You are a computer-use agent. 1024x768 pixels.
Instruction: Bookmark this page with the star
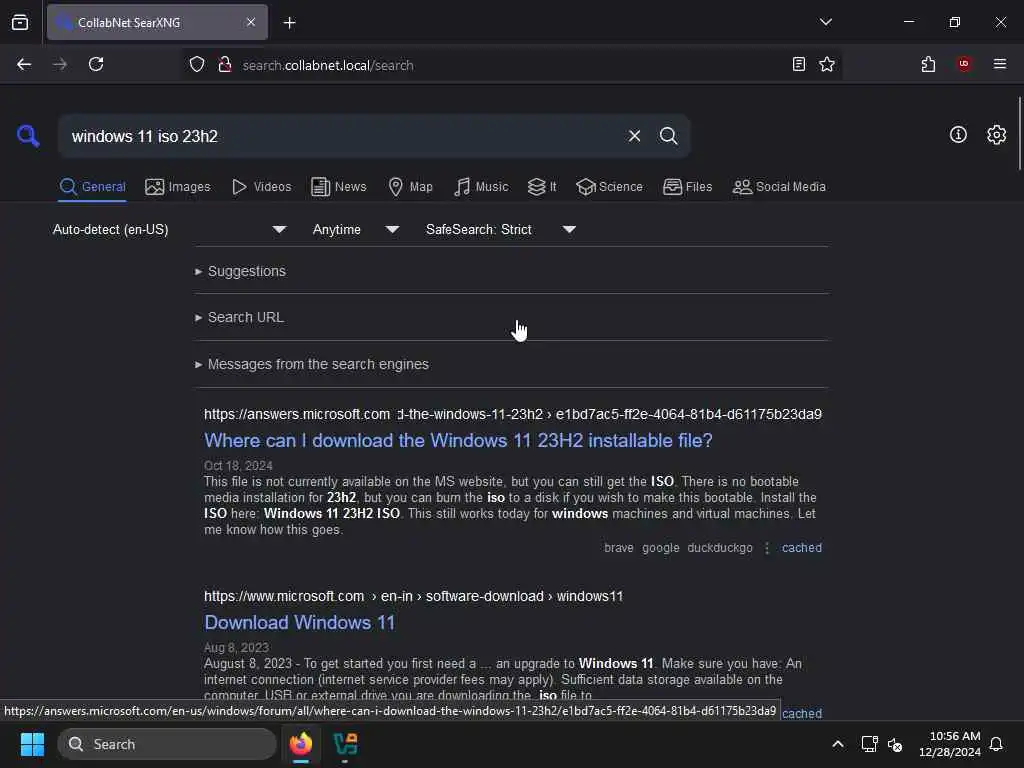[x=827, y=64]
